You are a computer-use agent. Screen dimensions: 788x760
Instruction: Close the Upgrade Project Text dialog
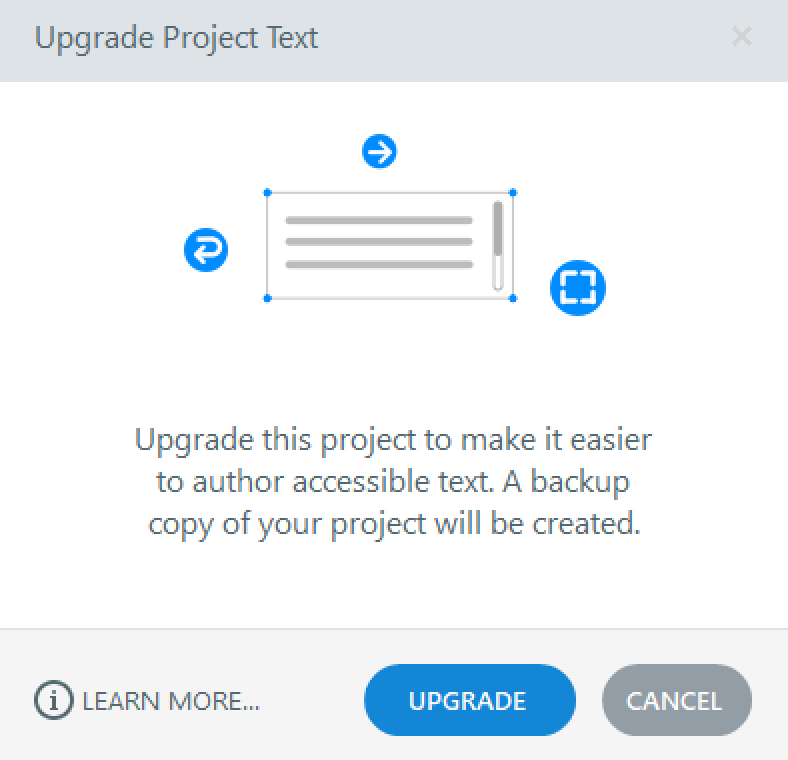coord(742,38)
